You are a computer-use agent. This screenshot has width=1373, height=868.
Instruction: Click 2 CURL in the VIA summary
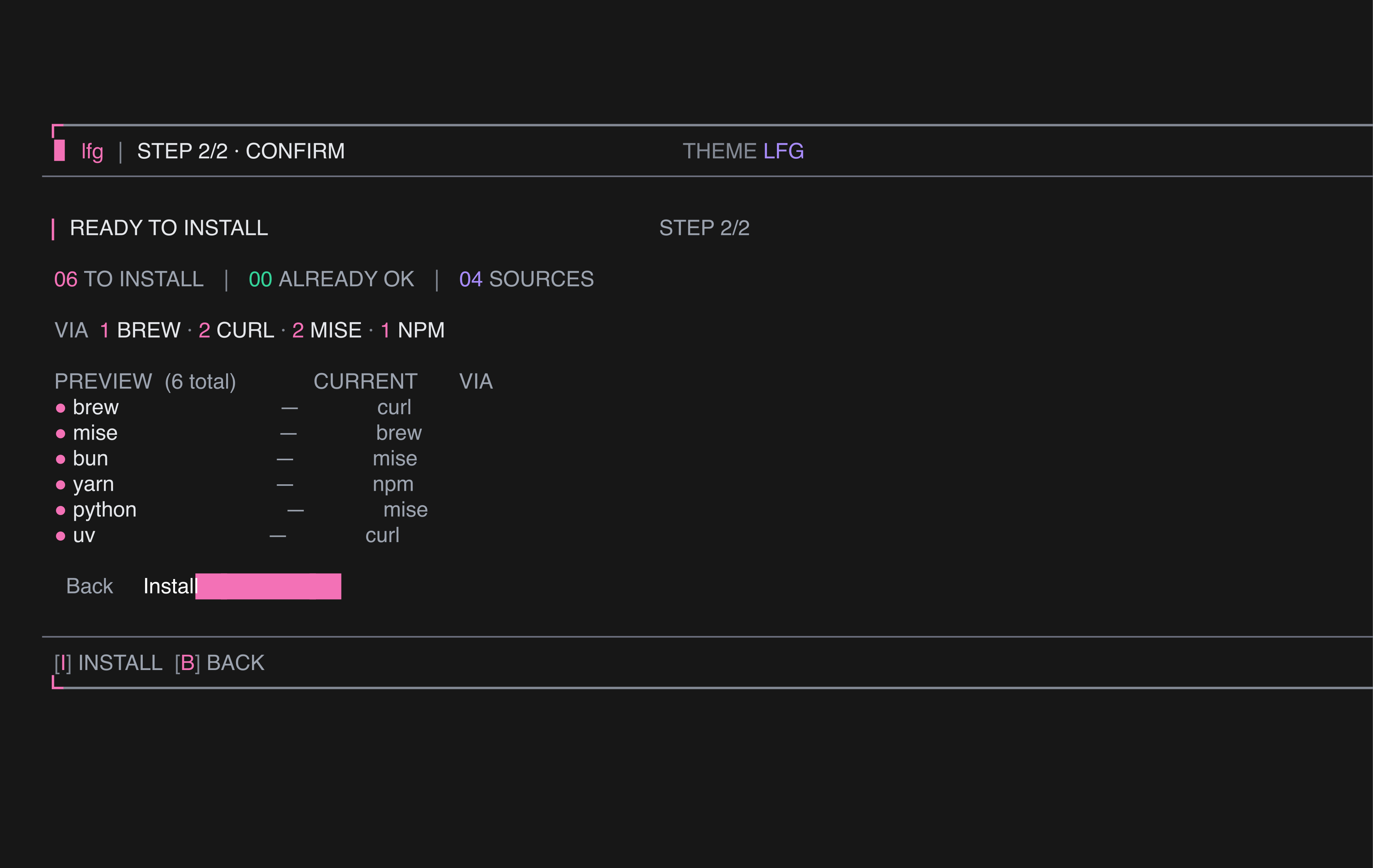236,330
